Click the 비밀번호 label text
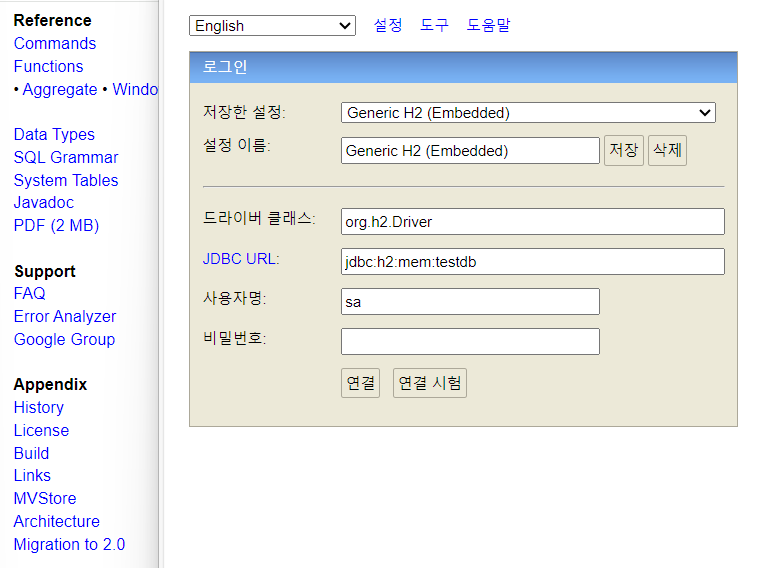The image size is (761, 568). coord(234,337)
